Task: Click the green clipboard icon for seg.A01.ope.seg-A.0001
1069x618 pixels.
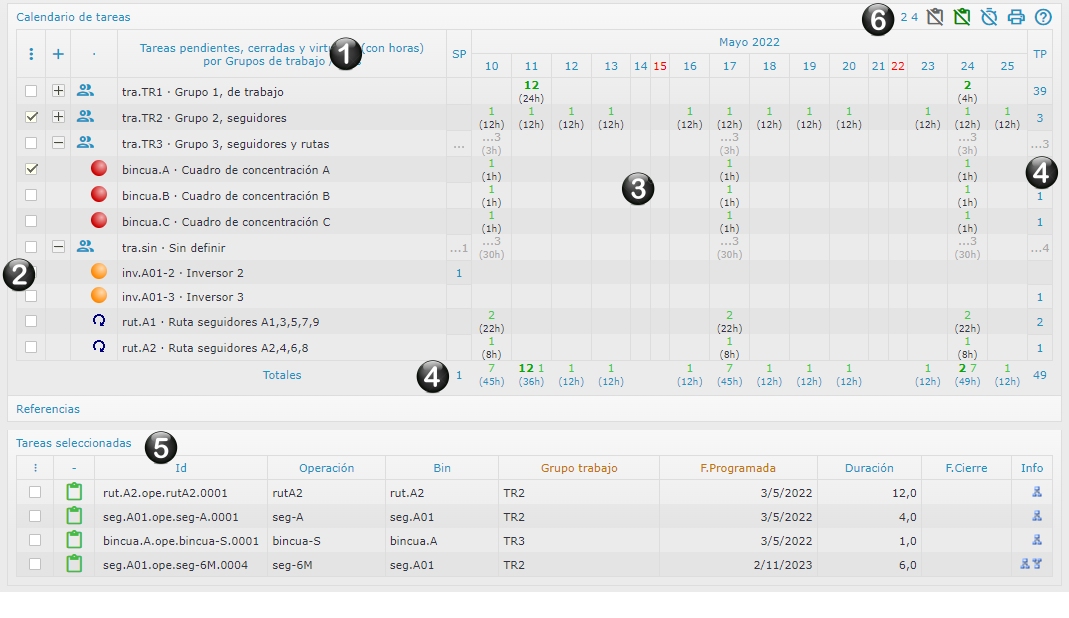Action: click(x=73, y=516)
